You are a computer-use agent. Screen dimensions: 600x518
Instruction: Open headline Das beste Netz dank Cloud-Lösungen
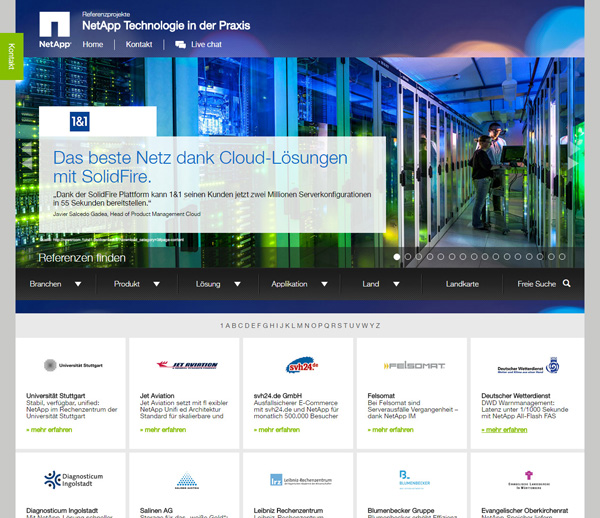coord(200,167)
